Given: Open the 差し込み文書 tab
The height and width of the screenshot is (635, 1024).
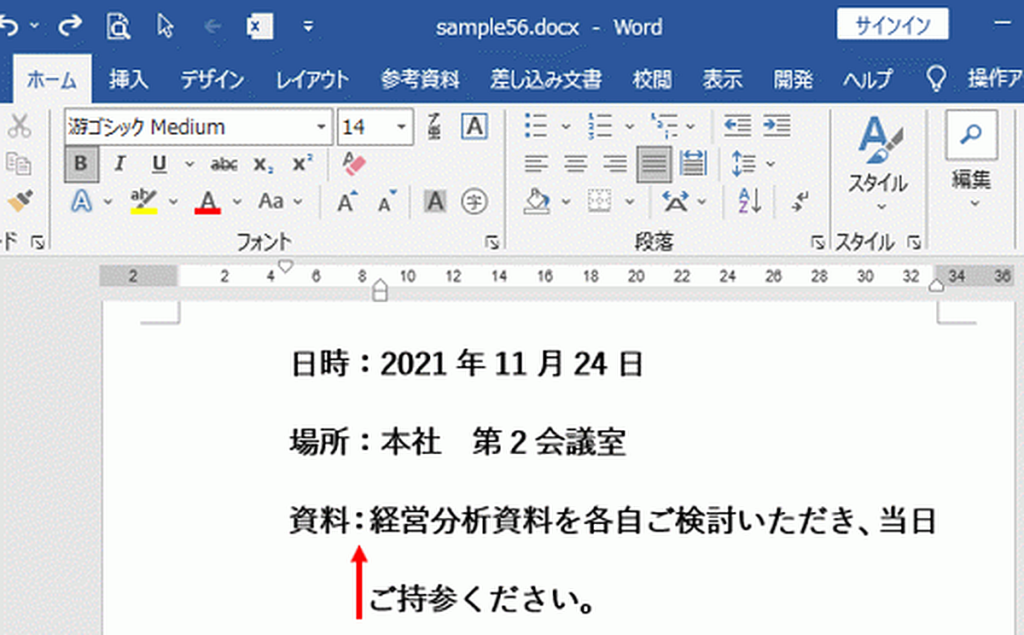Looking at the screenshot, I should 546,80.
